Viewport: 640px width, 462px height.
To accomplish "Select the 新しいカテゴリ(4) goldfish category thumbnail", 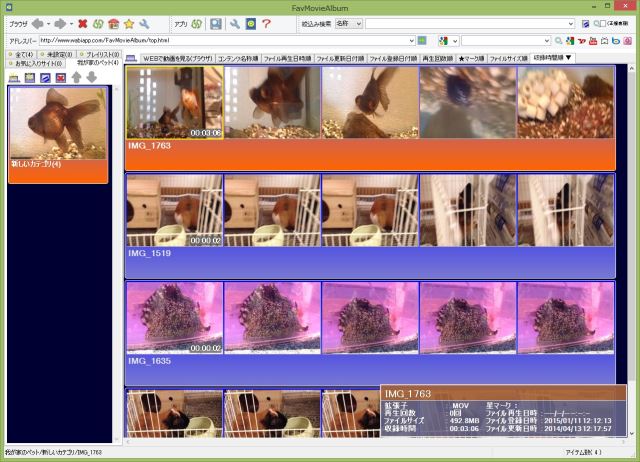I will [58, 135].
